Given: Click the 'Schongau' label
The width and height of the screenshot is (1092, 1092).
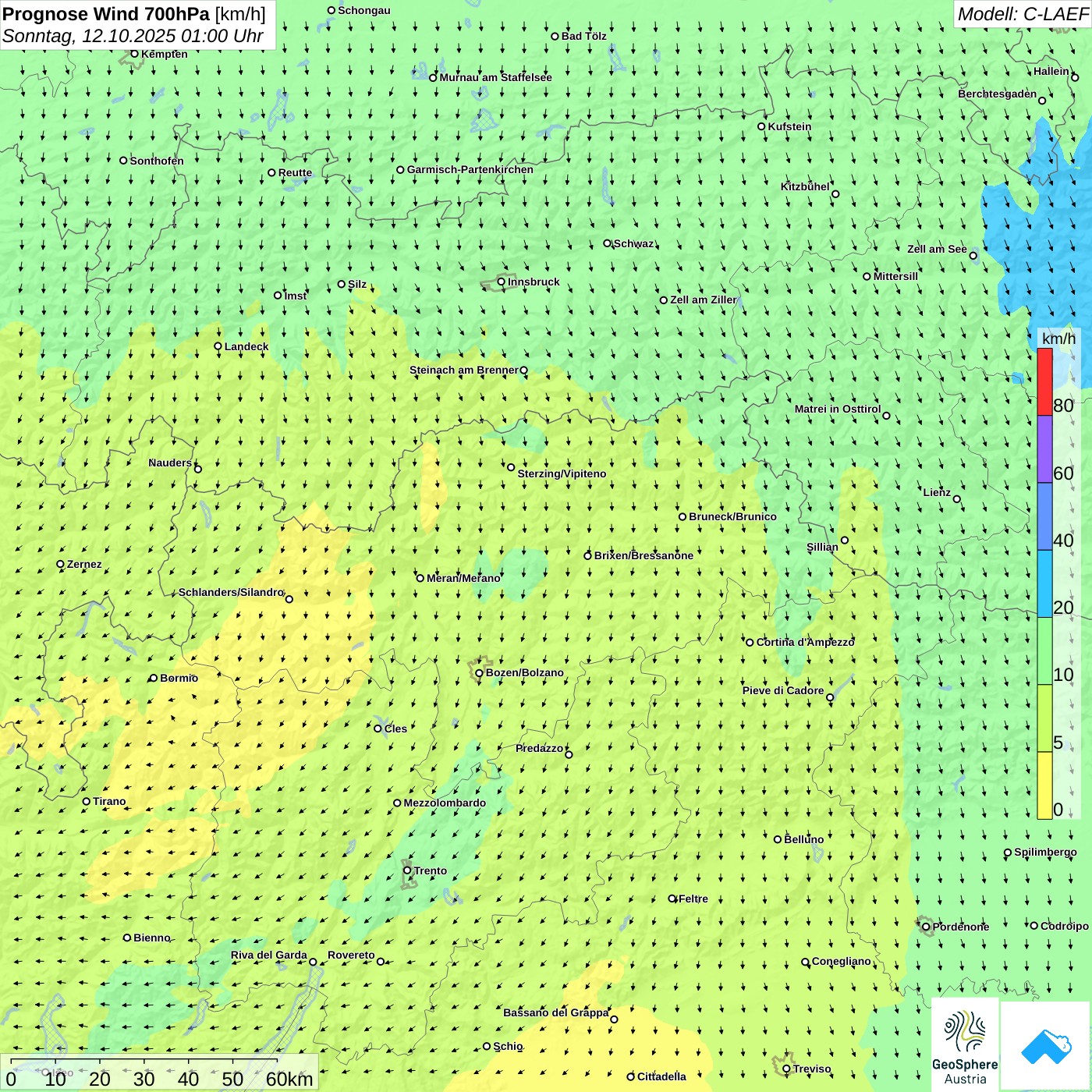Looking at the screenshot, I should tap(364, 10).
